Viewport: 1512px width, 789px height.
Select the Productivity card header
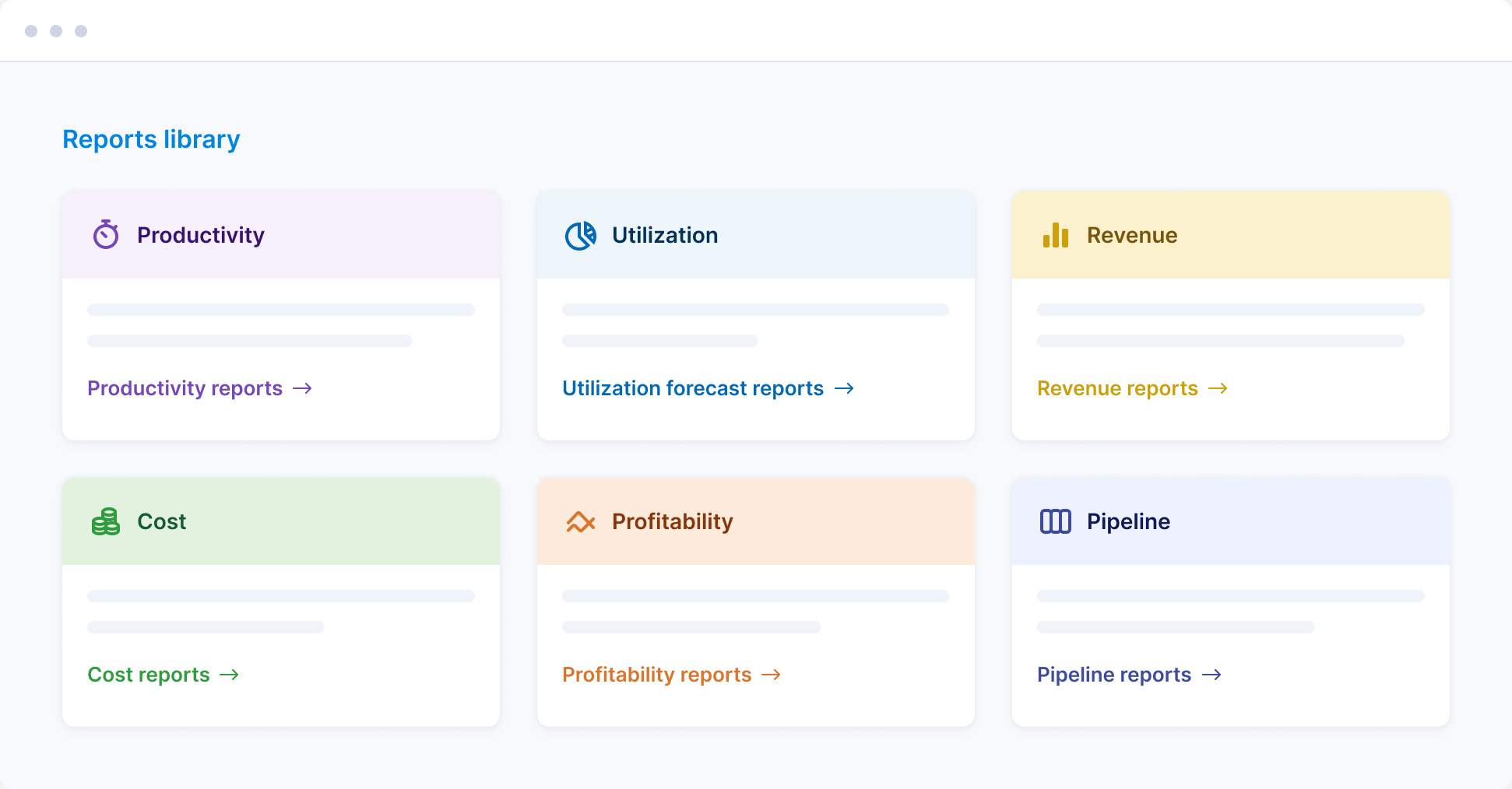pyautogui.click(x=201, y=235)
